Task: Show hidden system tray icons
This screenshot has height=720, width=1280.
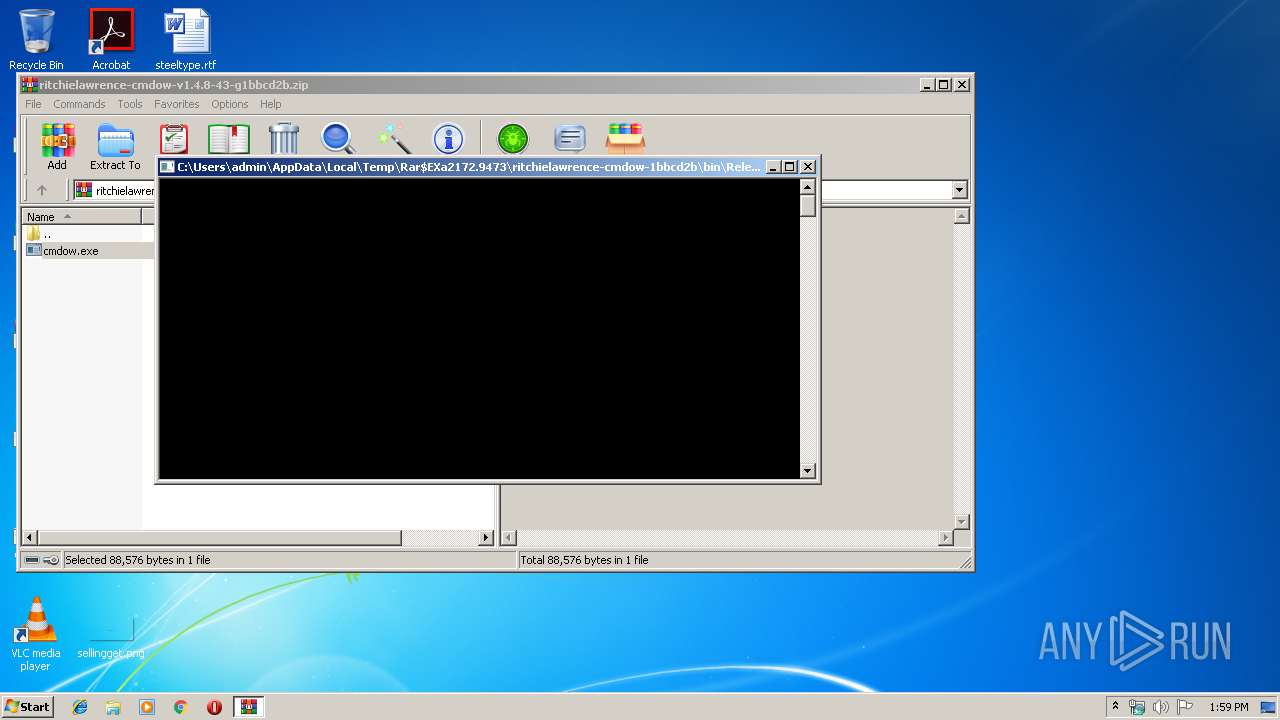Action: click(x=1115, y=706)
